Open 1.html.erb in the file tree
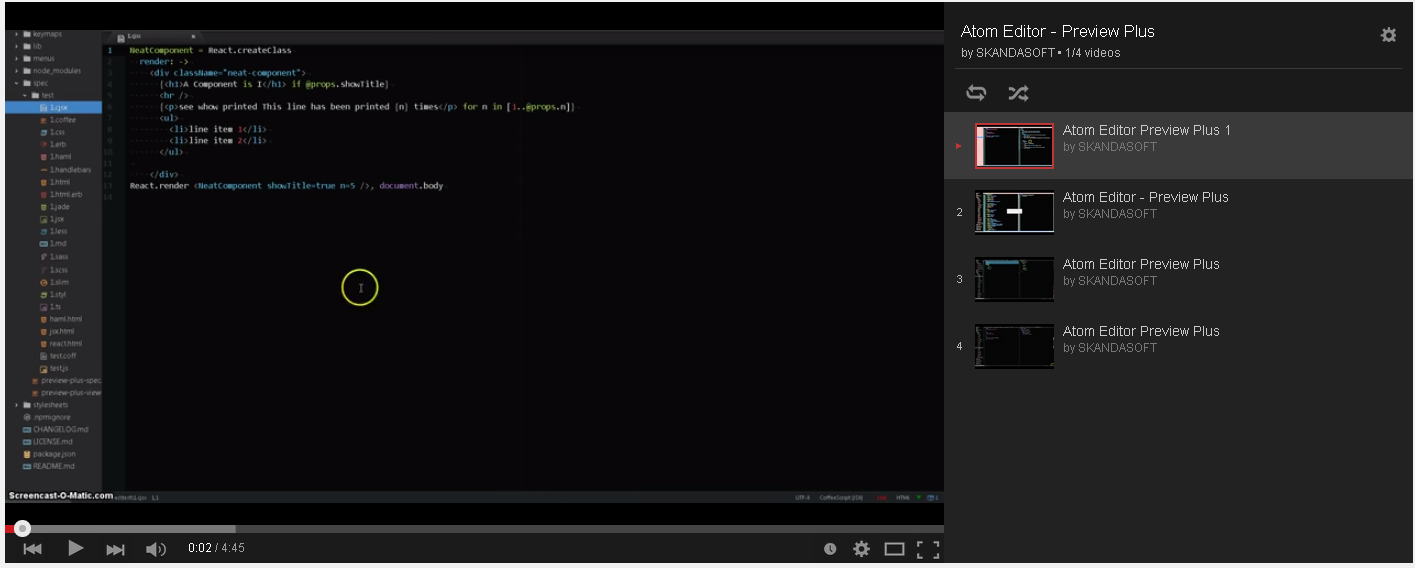The width and height of the screenshot is (1422, 572). 60,194
